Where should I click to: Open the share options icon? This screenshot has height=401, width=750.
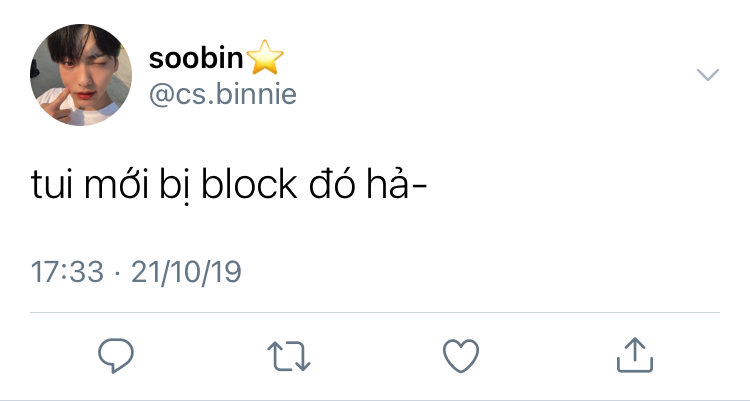point(634,355)
